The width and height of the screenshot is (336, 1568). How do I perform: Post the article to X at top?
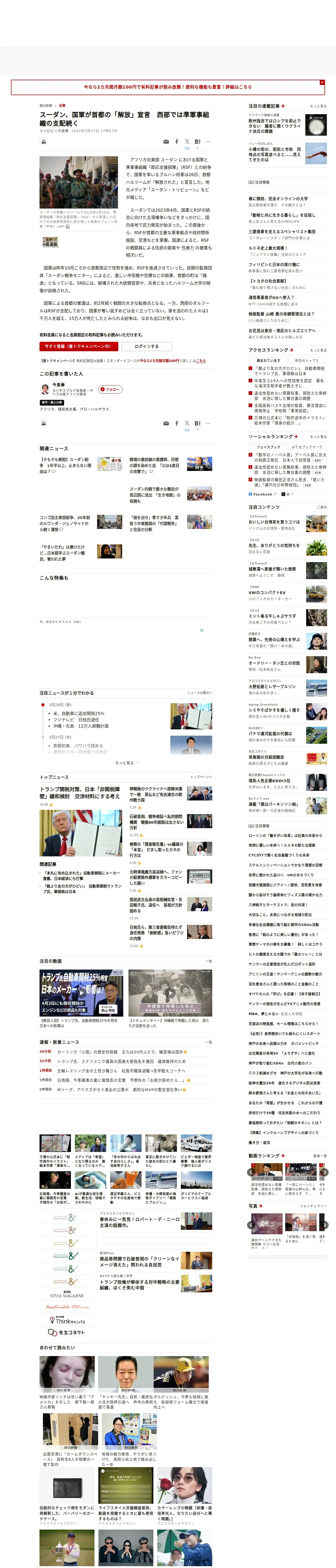coord(187,142)
